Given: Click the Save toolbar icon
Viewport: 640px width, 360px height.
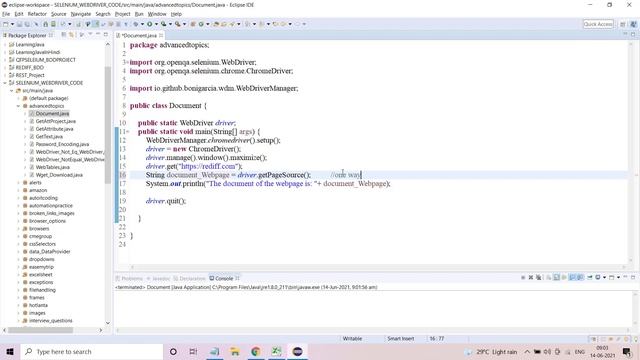Looking at the screenshot, I should (19, 24).
